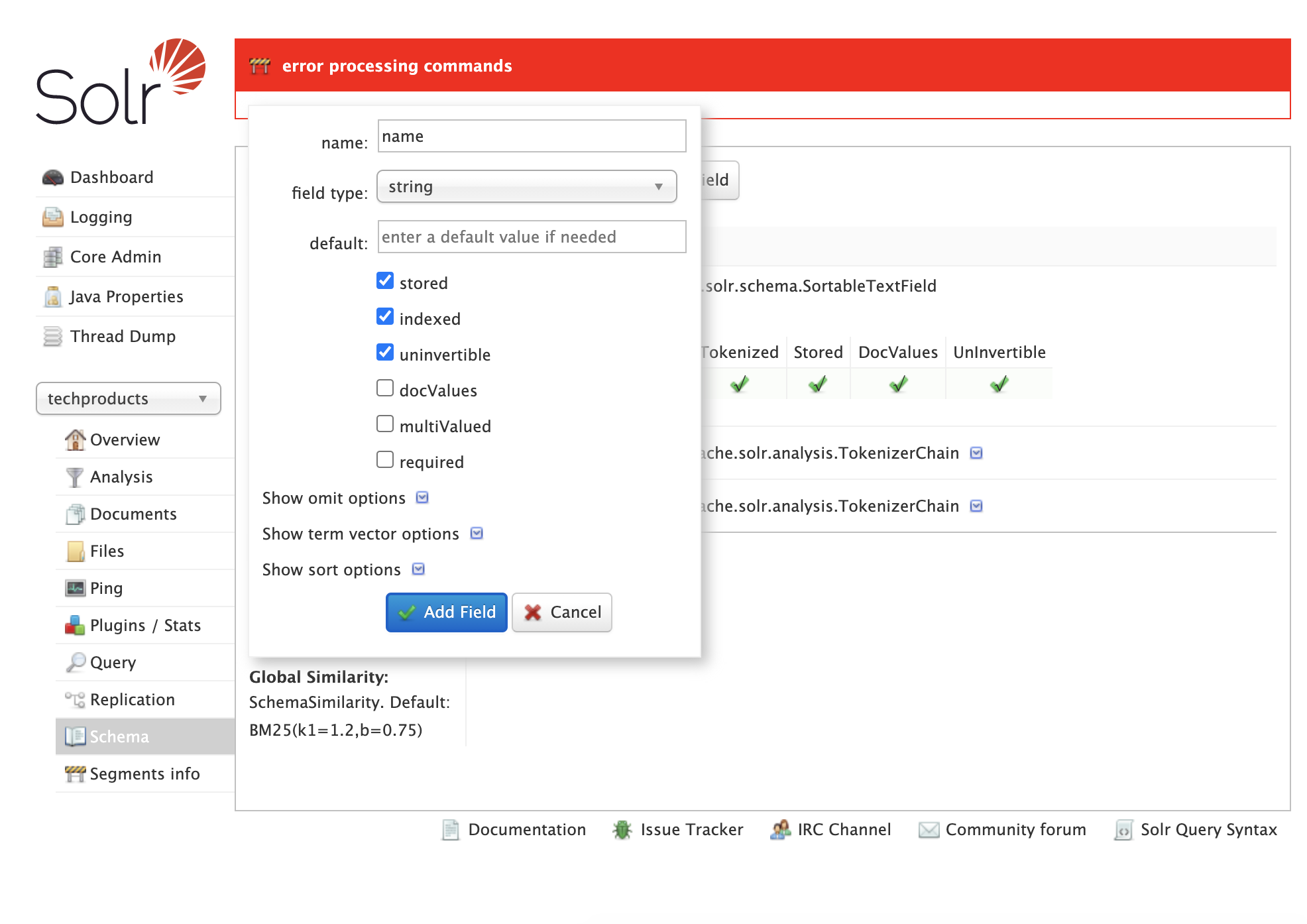
Task: Click the default value input field
Action: 531,237
